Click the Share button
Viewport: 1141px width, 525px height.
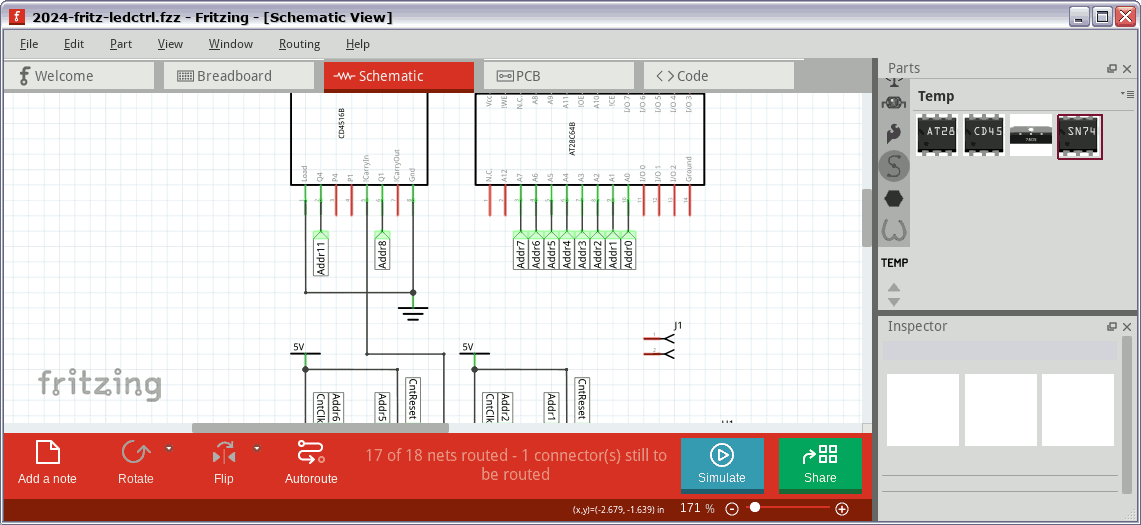(820, 465)
